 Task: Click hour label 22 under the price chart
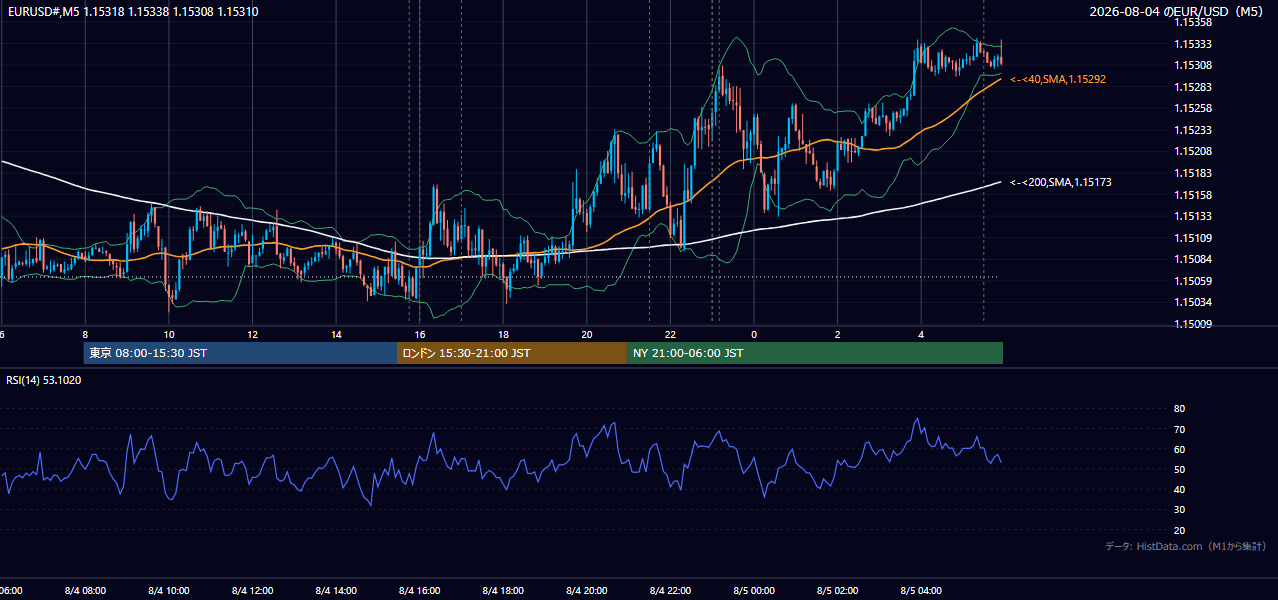(x=671, y=334)
